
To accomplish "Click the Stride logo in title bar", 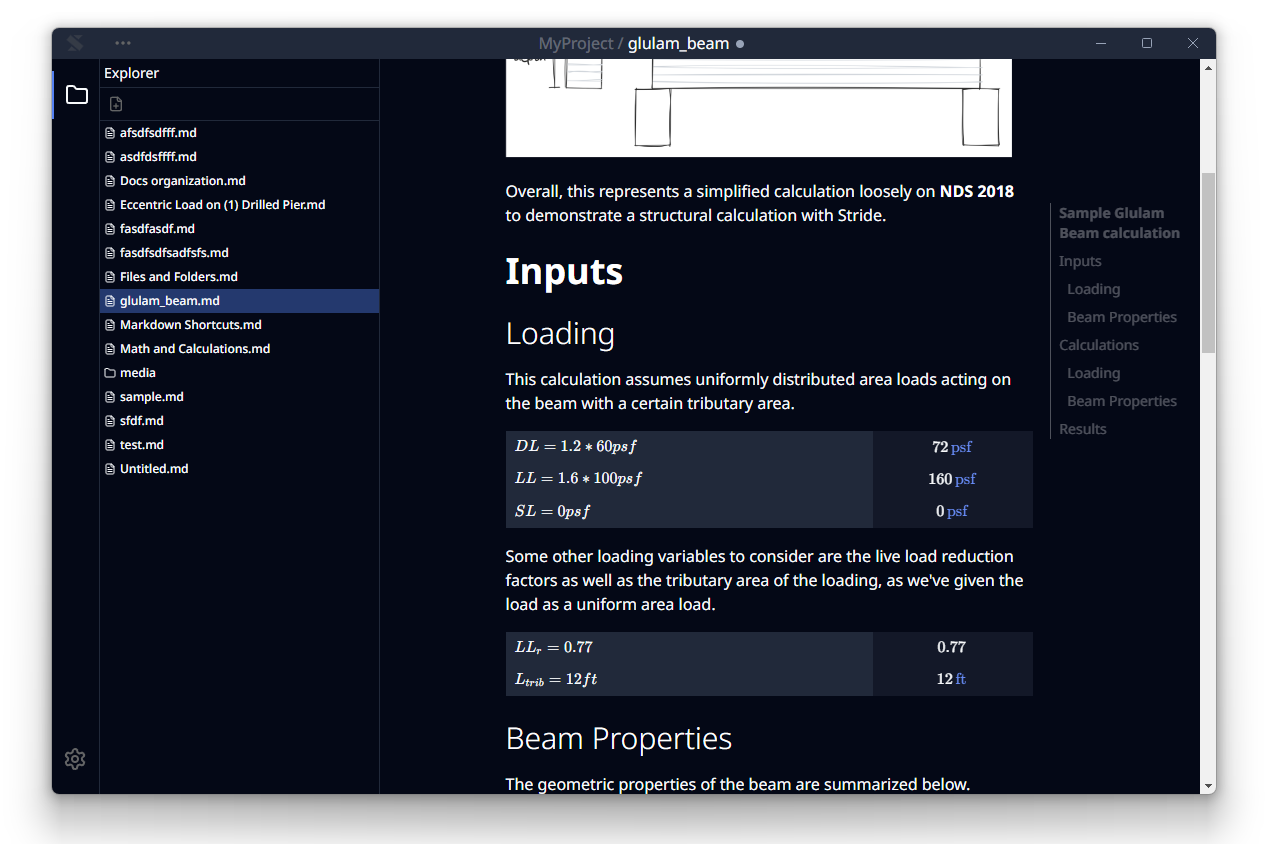I will (75, 43).
